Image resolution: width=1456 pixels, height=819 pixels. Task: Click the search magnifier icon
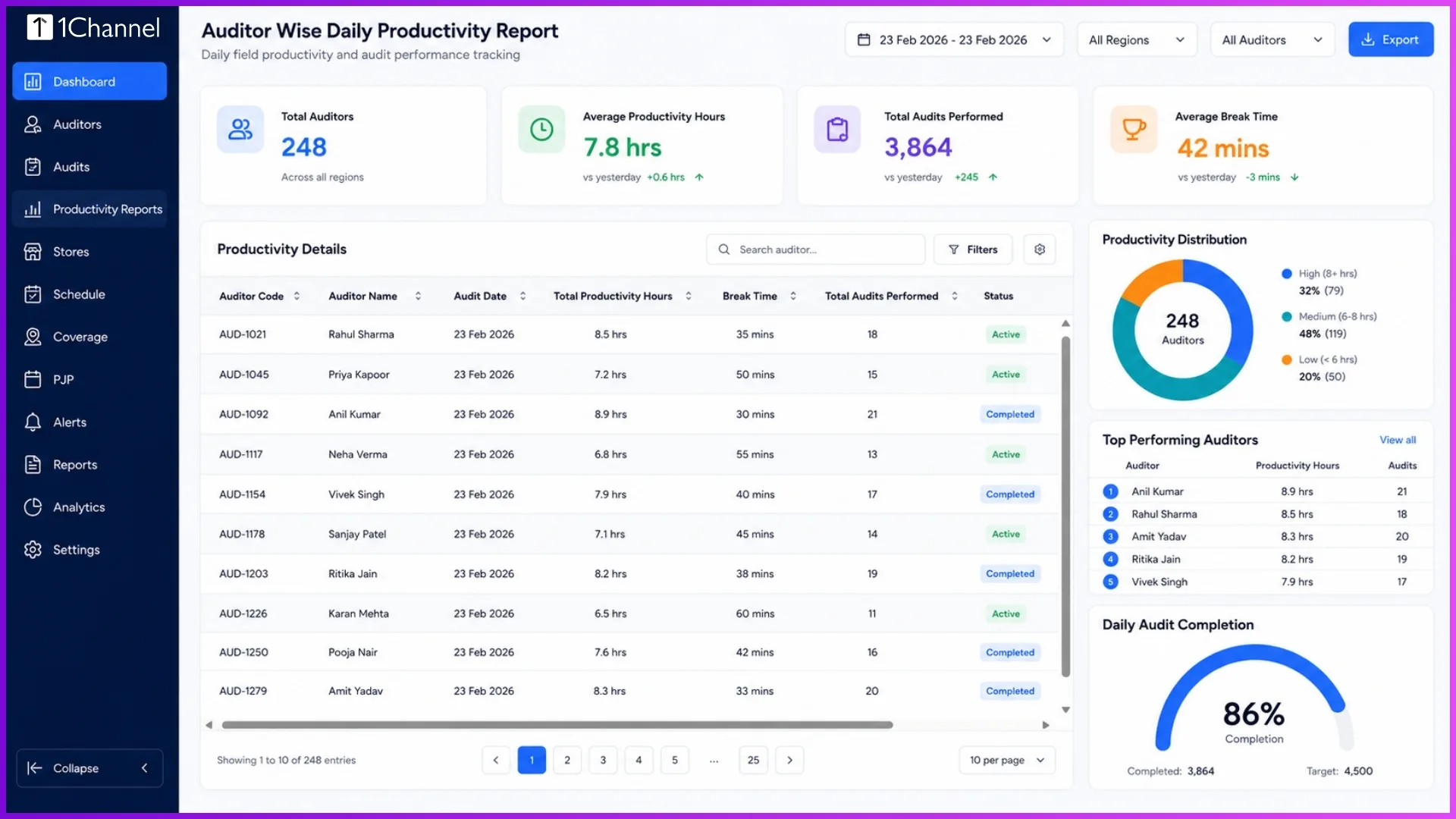pos(724,249)
